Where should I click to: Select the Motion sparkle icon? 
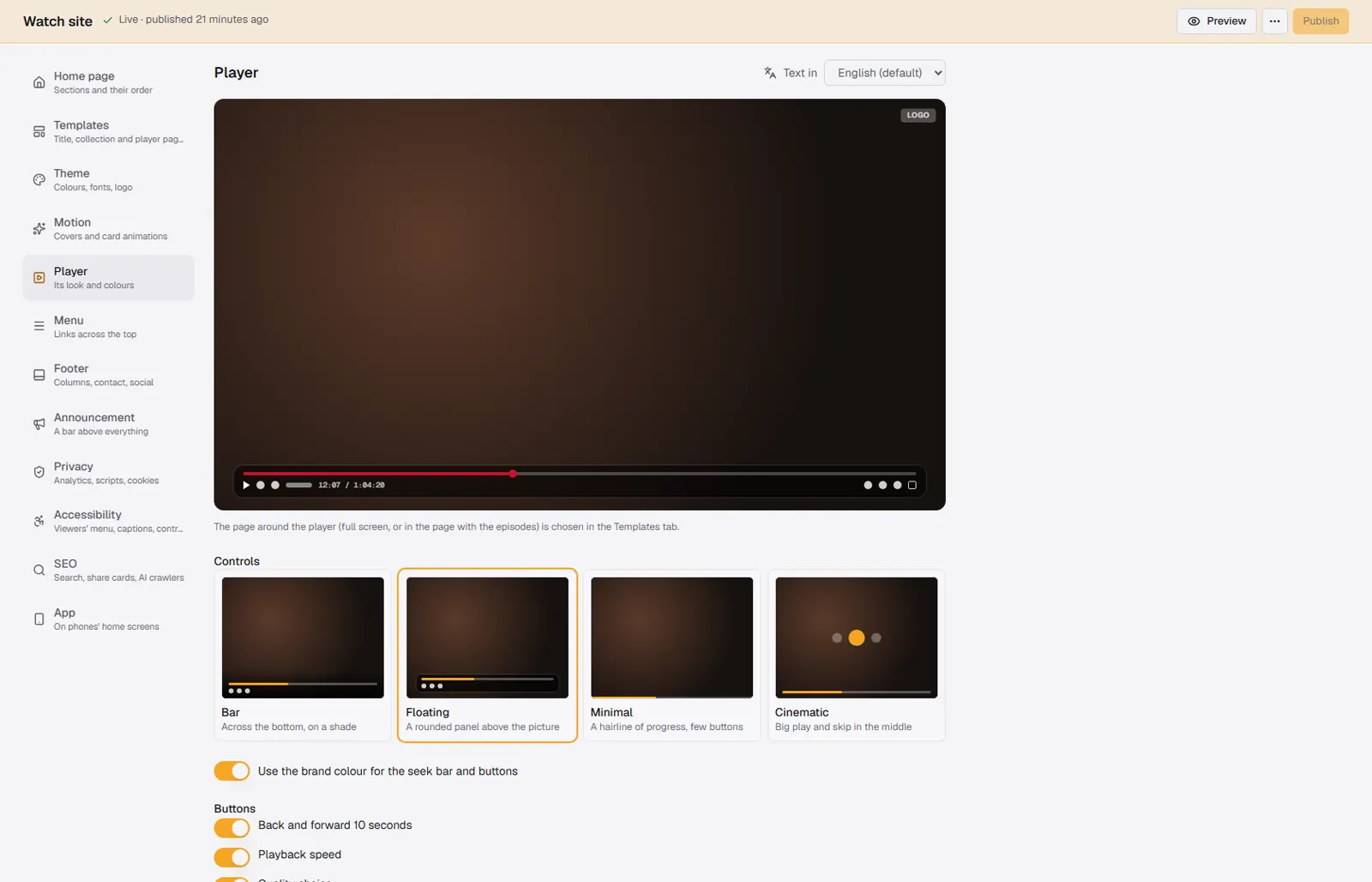coord(39,229)
